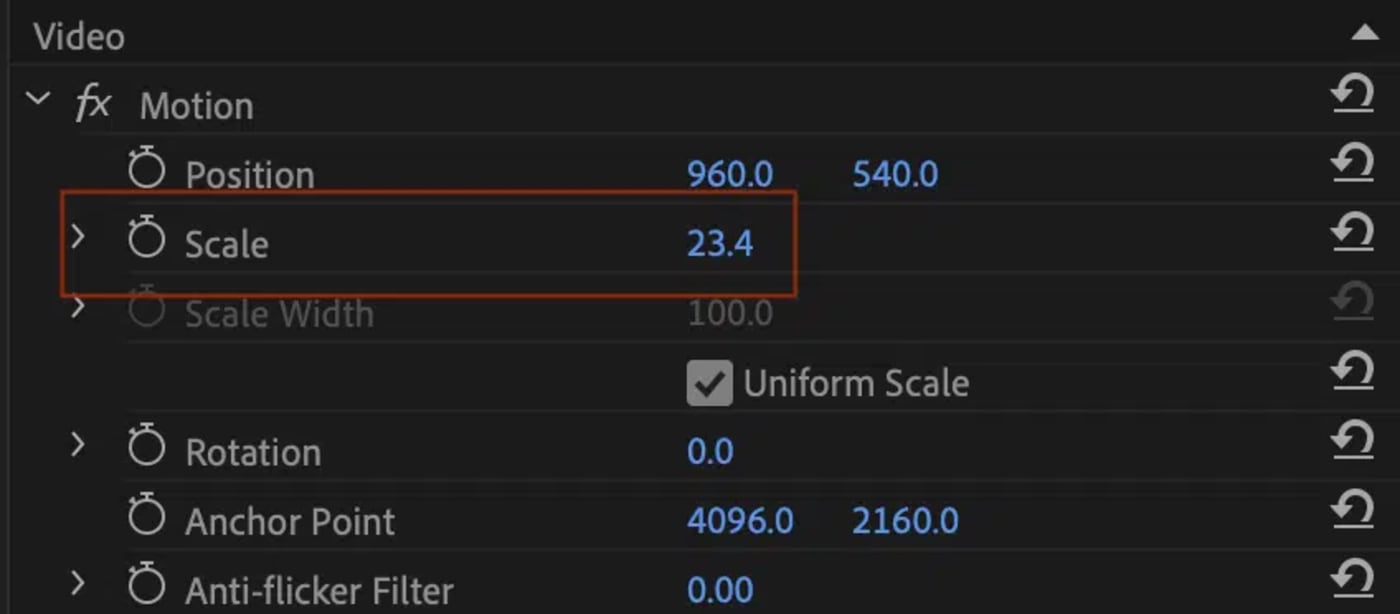Click the Anchor Point value 2160.0
The image size is (1400, 614).
coord(905,520)
